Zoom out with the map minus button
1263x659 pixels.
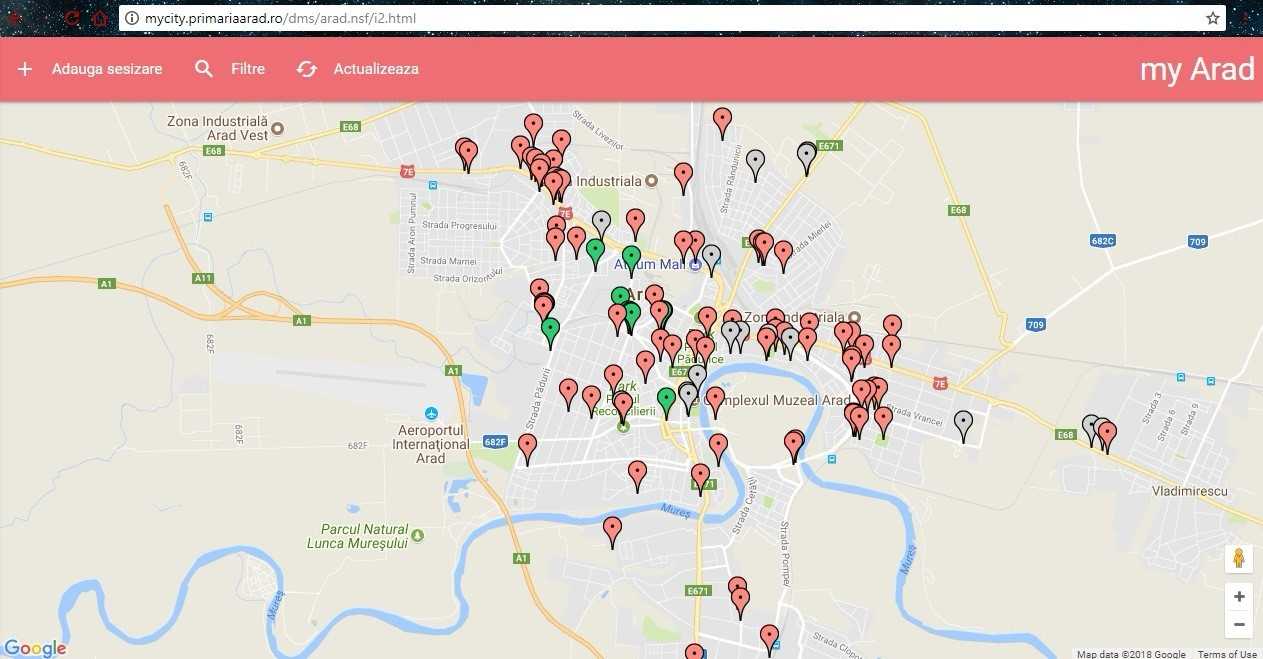1239,625
